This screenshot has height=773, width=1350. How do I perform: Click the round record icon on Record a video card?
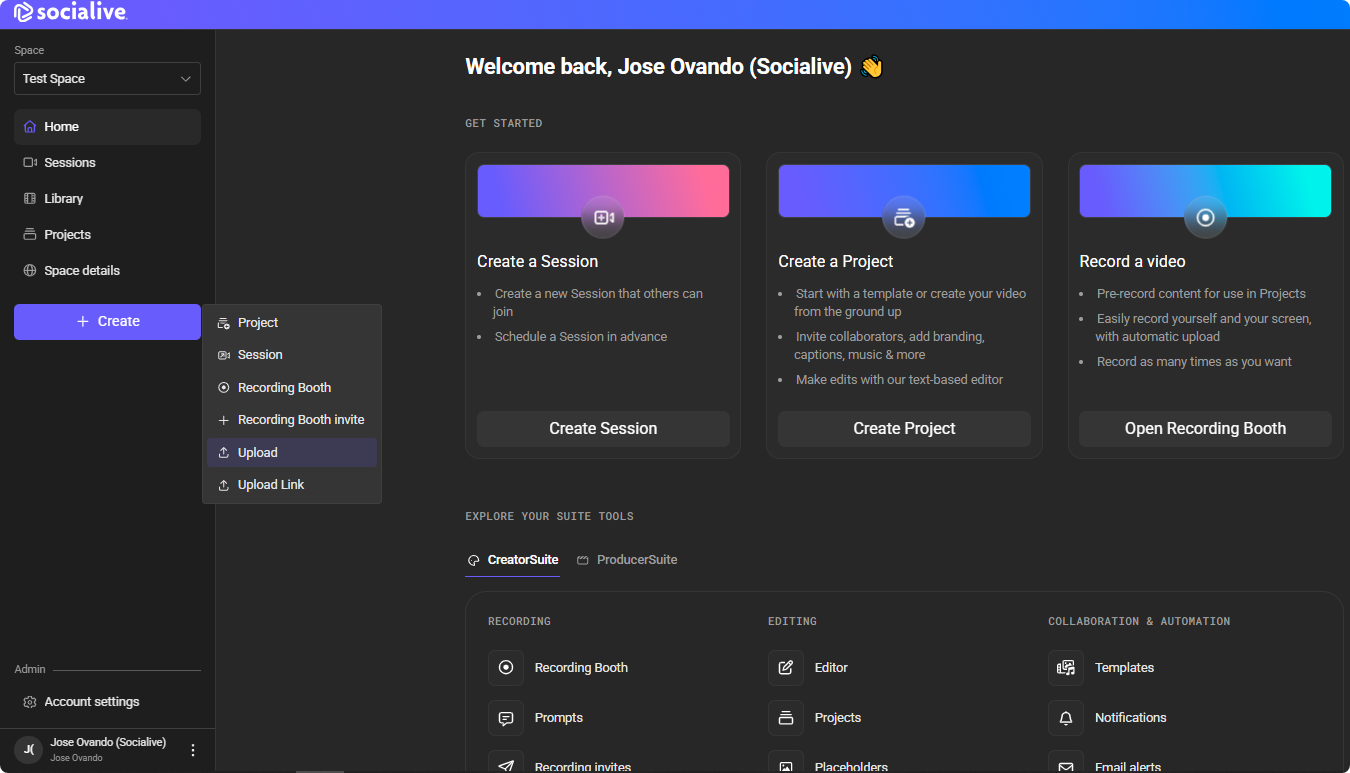tap(1205, 217)
